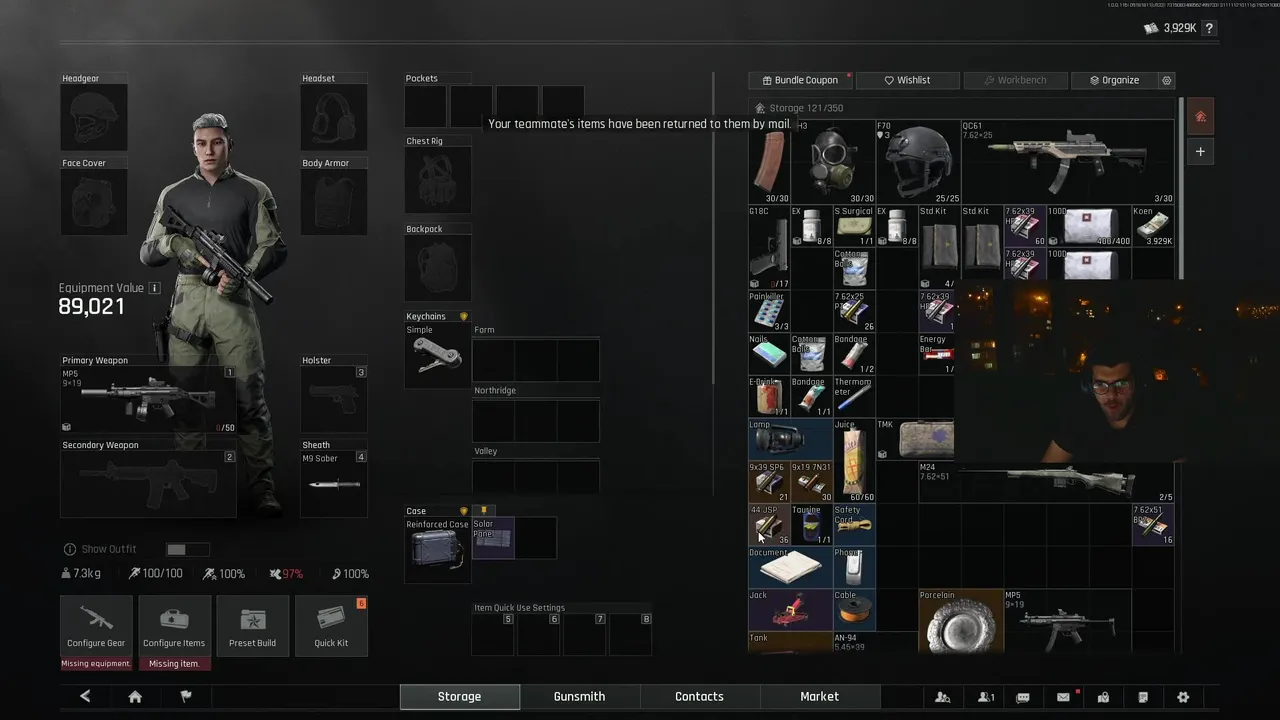Select the 7.62x51 ammo box
1280x720 pixels.
click(1153, 524)
